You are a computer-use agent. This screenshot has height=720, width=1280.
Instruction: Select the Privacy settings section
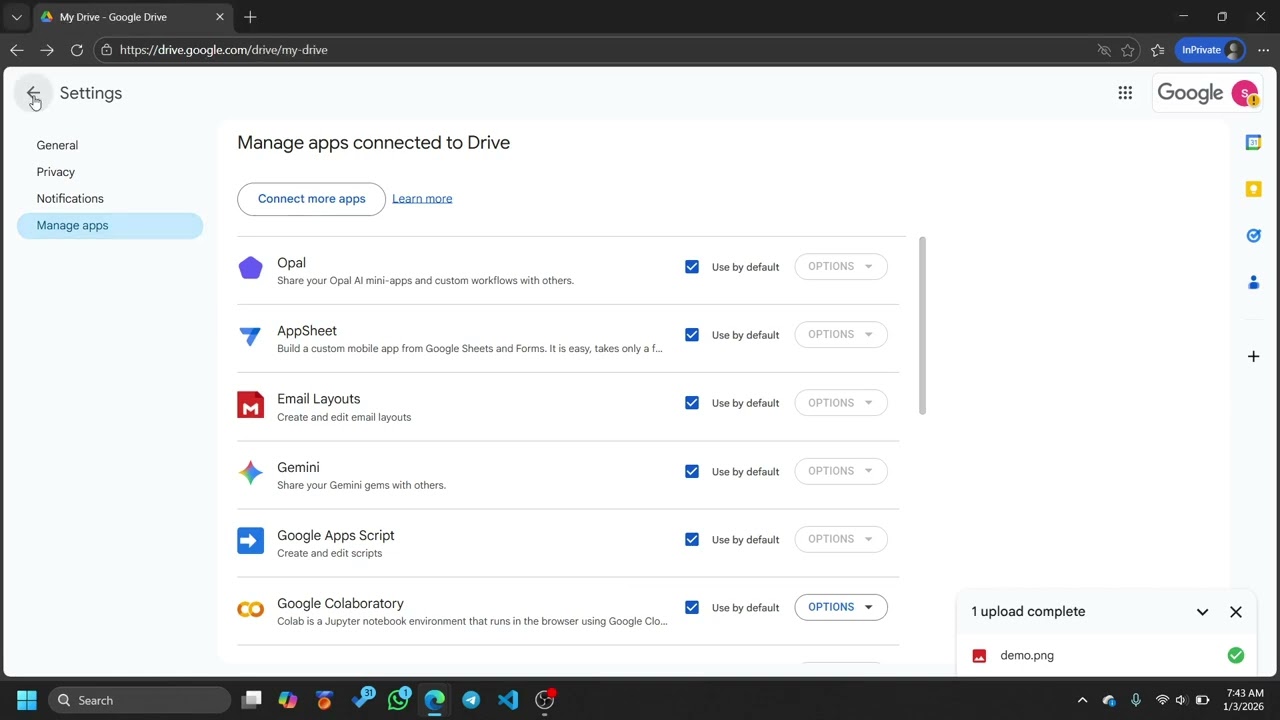point(56,172)
